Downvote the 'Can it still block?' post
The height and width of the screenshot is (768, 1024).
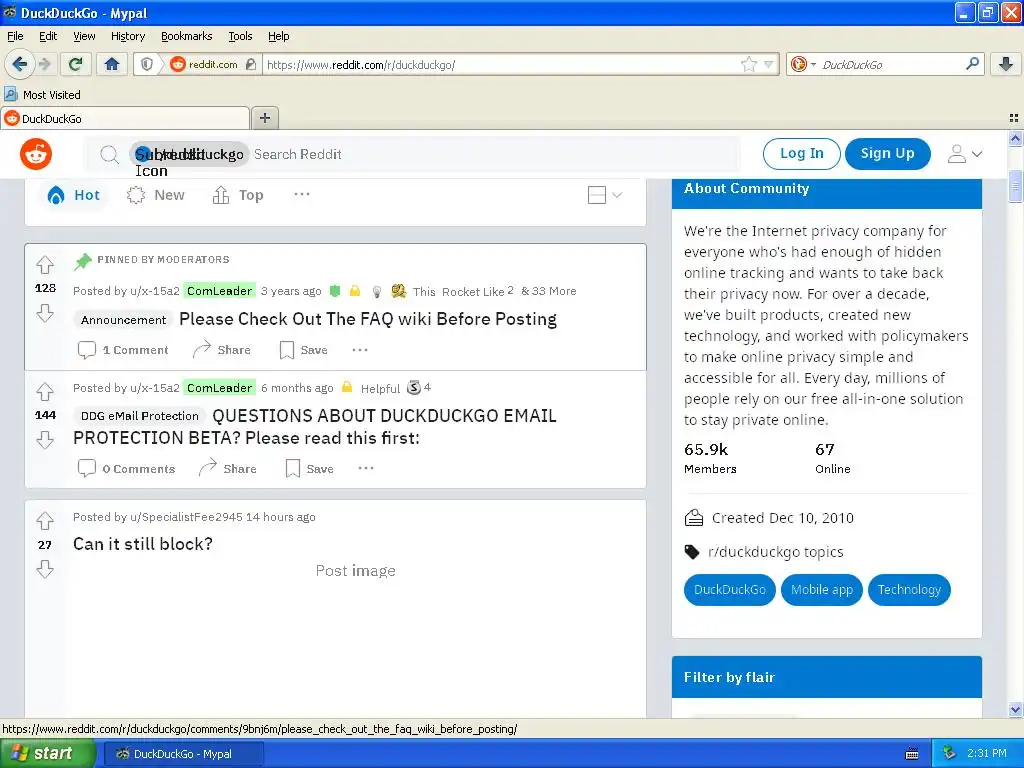click(44, 569)
